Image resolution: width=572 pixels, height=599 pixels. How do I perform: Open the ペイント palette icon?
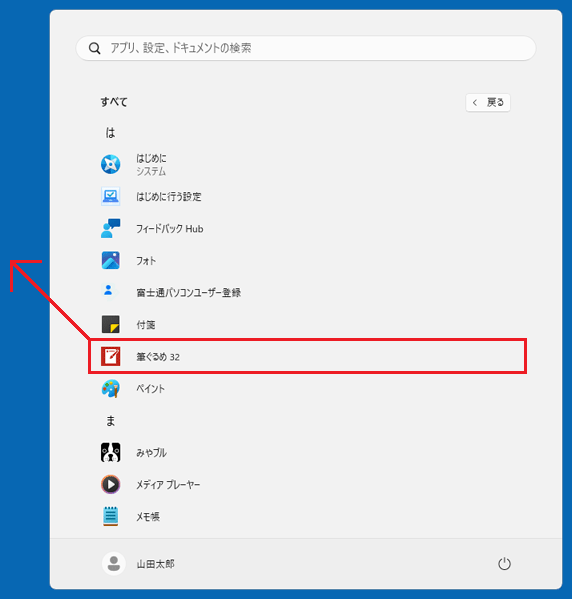click(110, 389)
